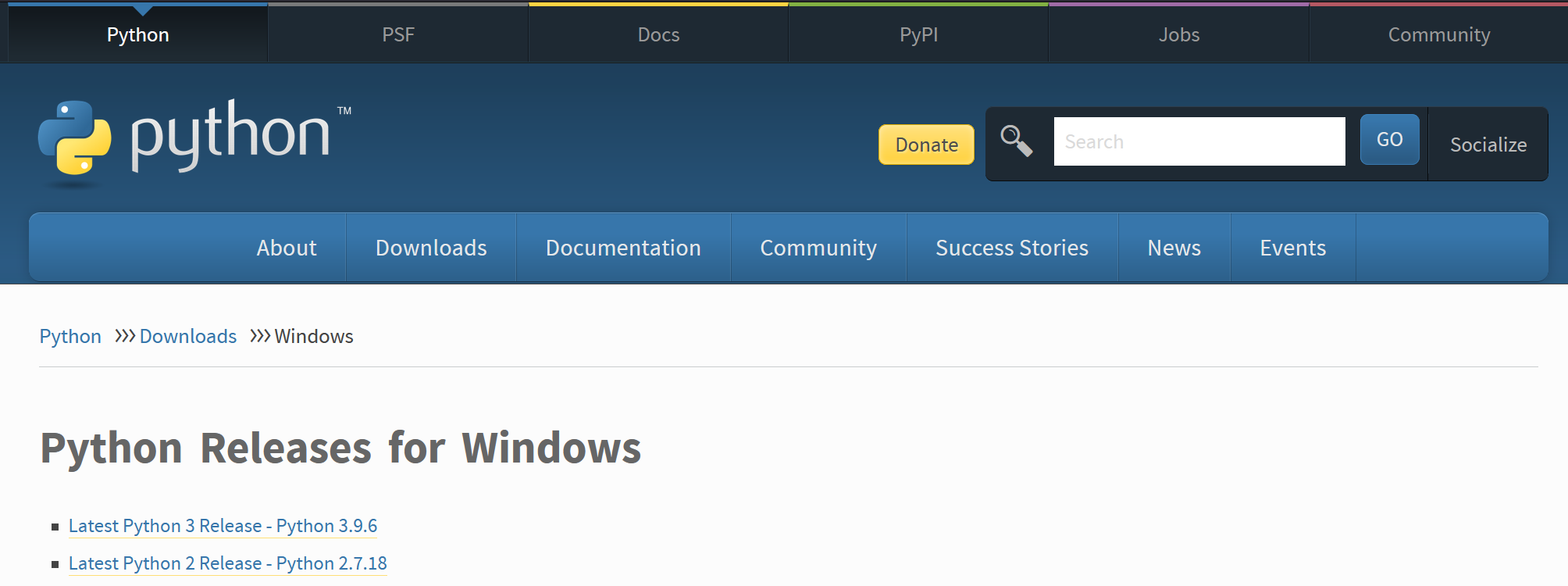Switch to the PSF top tab
This screenshot has height=586, width=1568.
[x=398, y=34]
